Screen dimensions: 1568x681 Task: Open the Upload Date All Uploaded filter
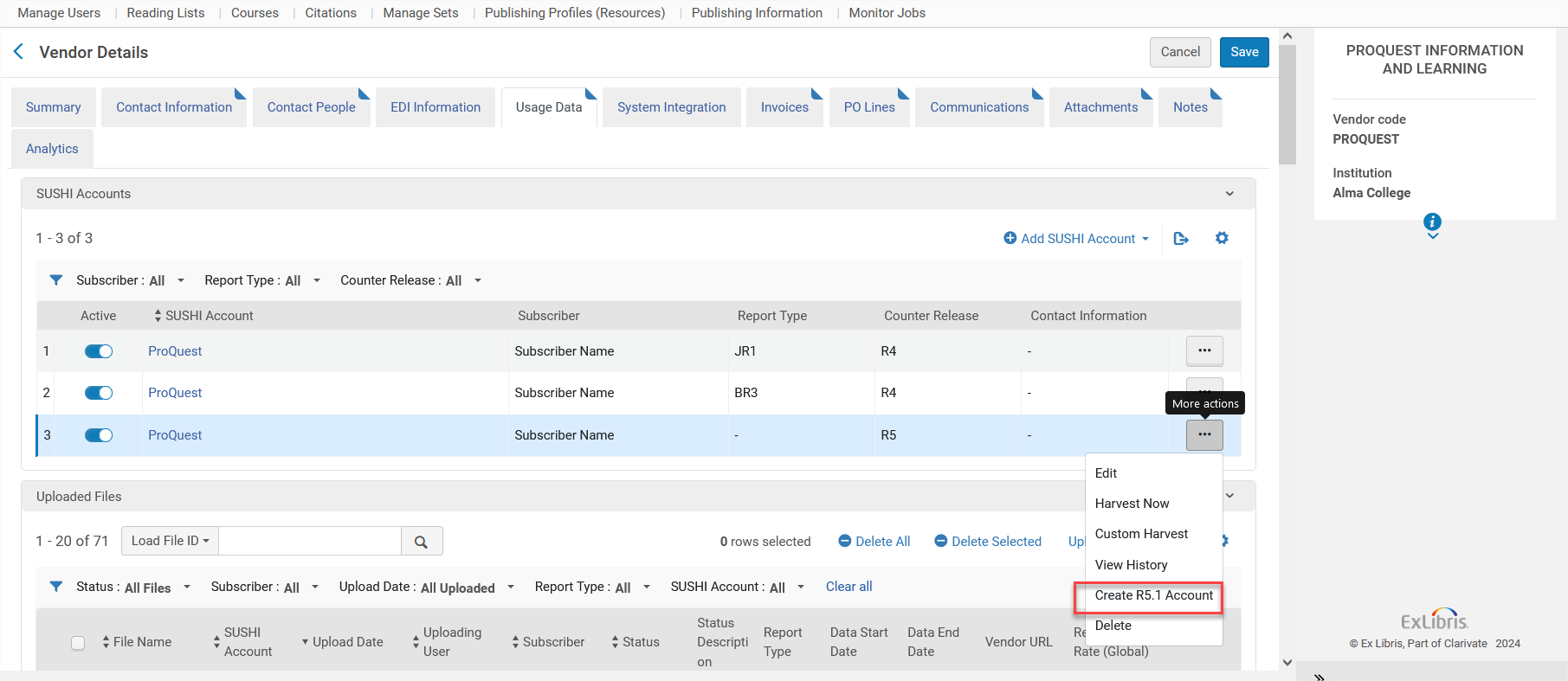tap(427, 587)
